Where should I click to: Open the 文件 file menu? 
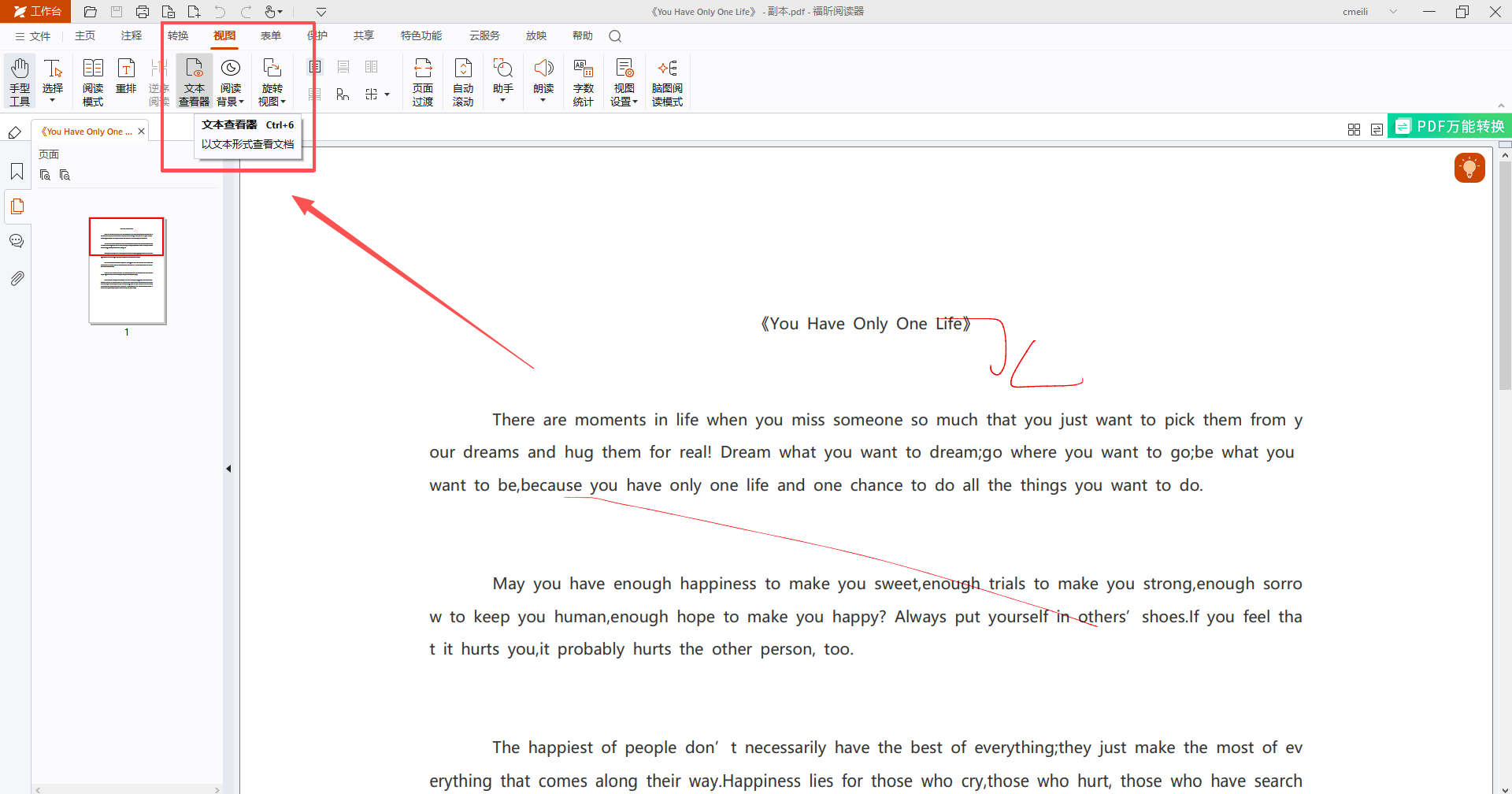pos(33,36)
